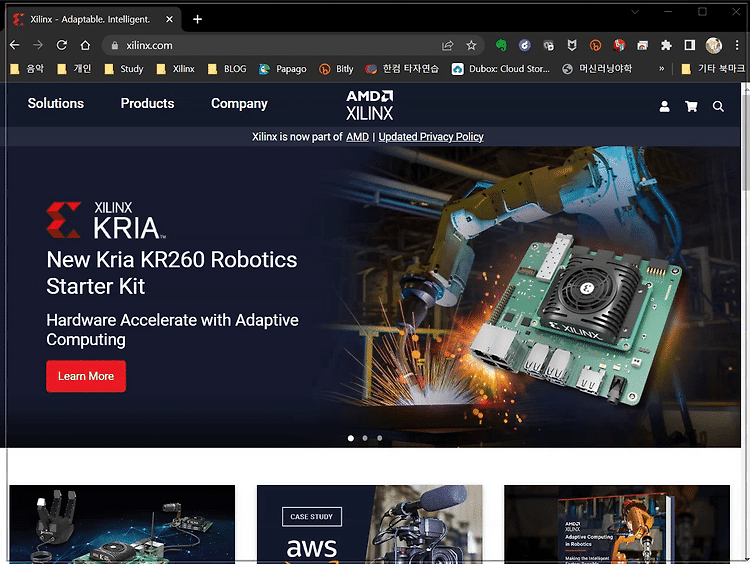Click the red Learn More button
Screen dimensions: 750x564
click(x=86, y=376)
